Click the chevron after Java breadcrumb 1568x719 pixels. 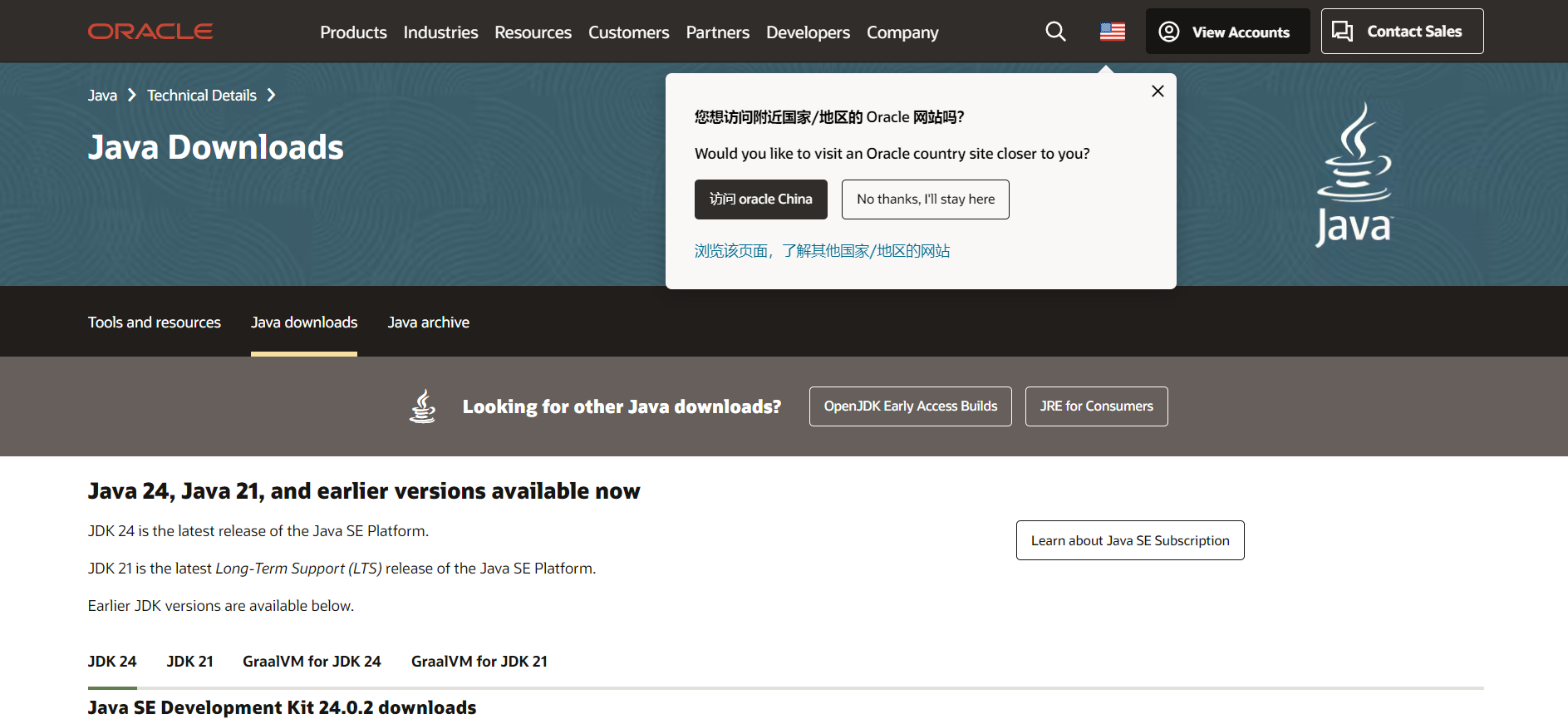[x=131, y=96]
